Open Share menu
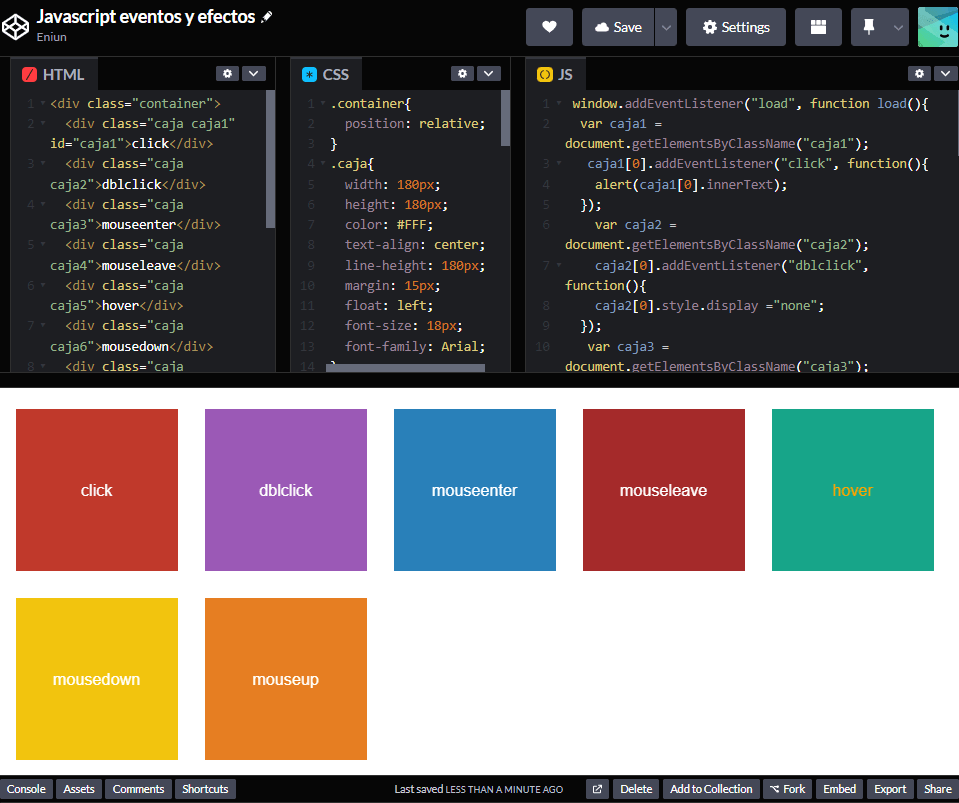 938,789
